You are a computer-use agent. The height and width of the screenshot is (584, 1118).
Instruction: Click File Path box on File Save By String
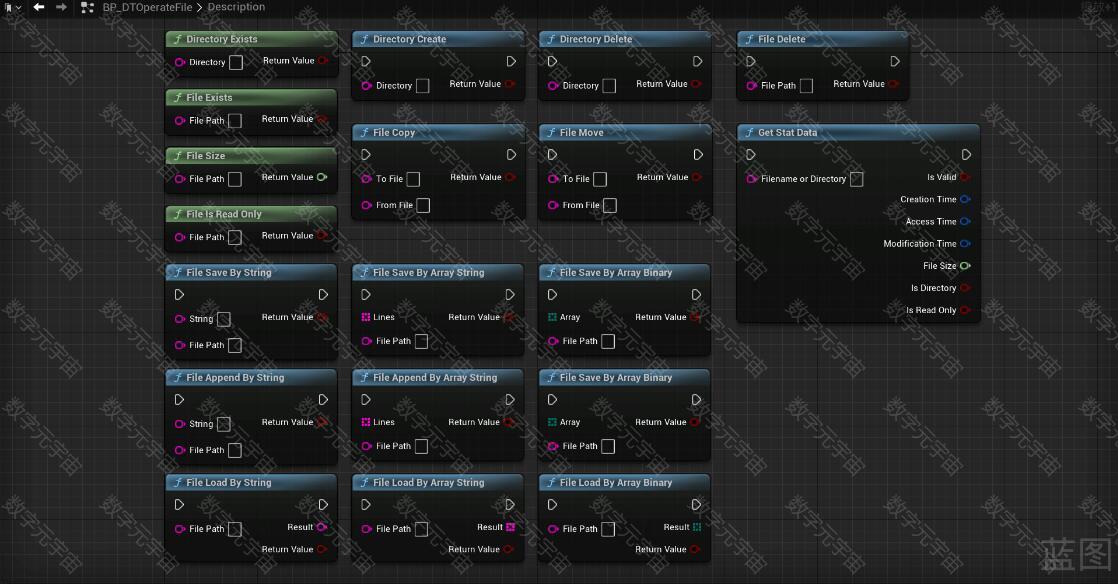(x=235, y=345)
